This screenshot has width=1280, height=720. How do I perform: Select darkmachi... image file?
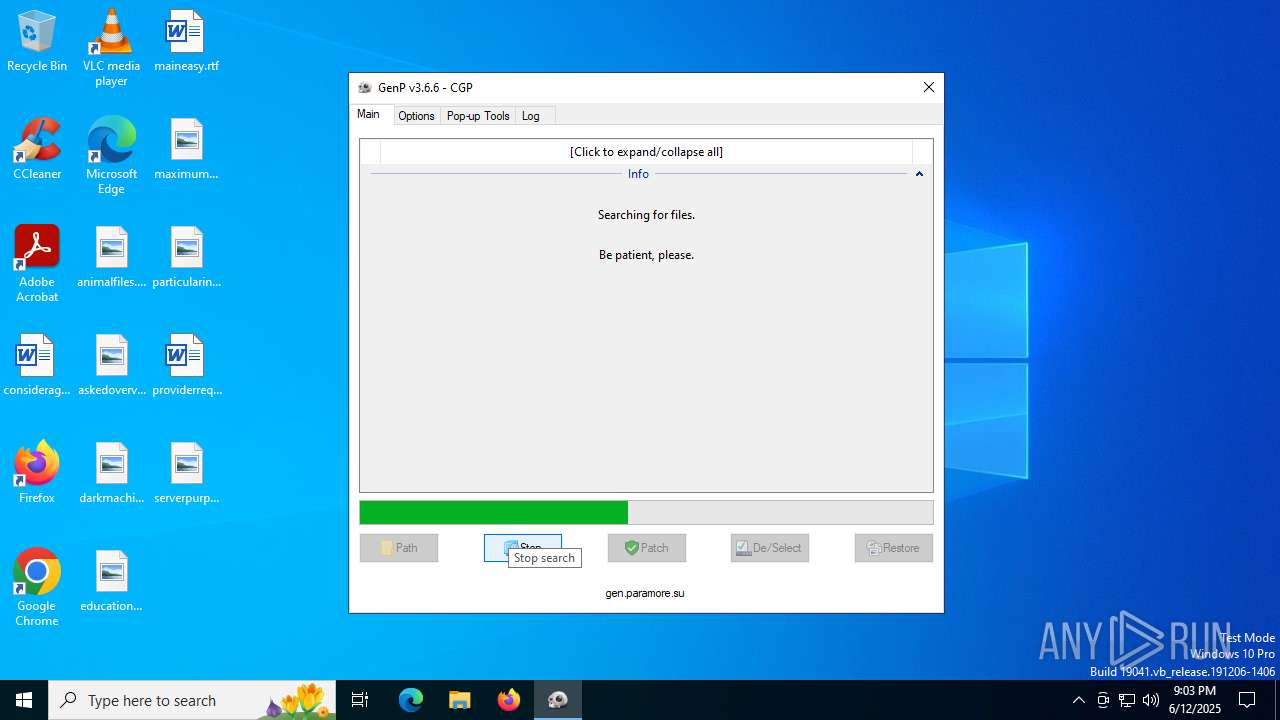[x=111, y=474]
